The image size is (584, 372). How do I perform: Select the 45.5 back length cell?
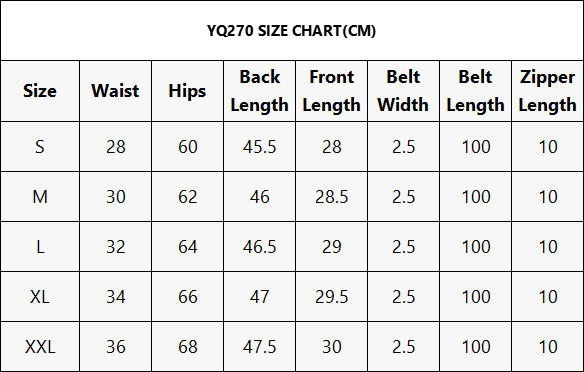tap(260, 147)
